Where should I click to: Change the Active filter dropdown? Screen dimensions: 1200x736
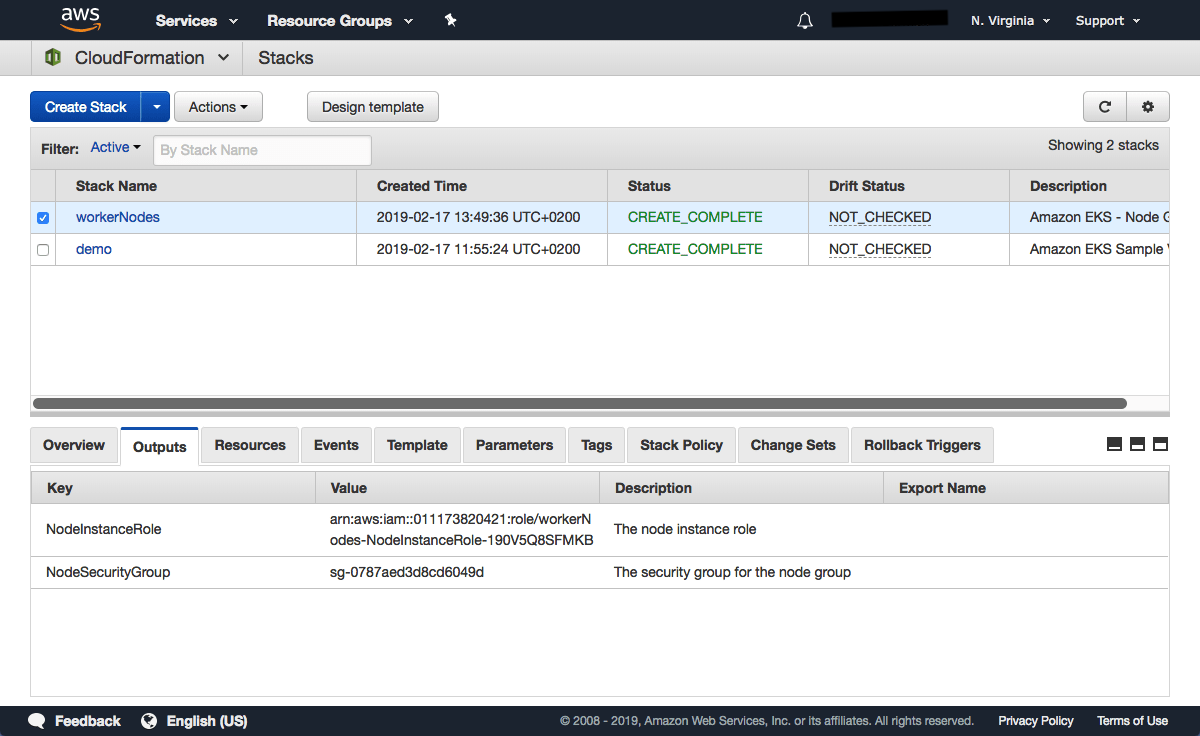(115, 148)
